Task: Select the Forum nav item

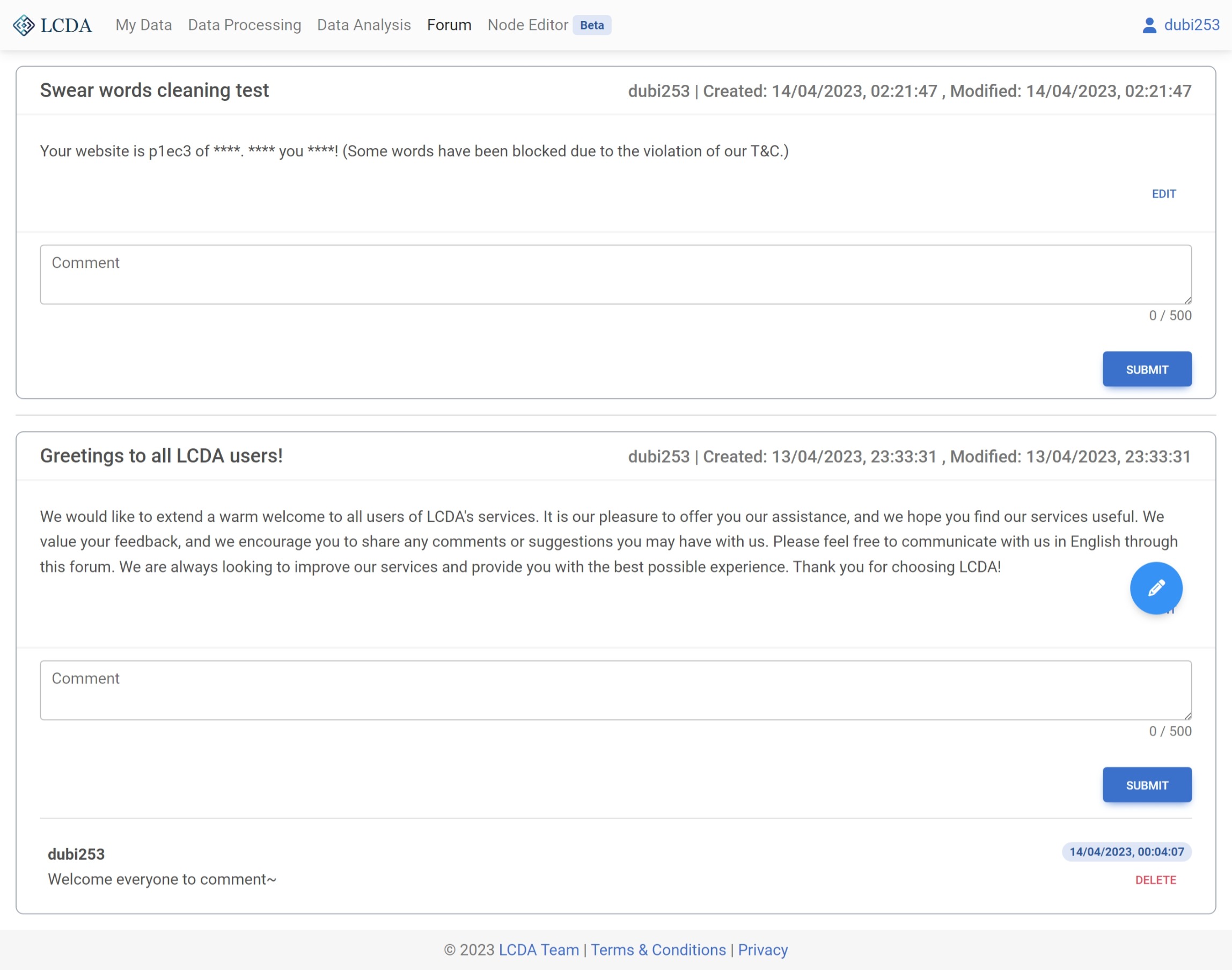Action: [449, 26]
